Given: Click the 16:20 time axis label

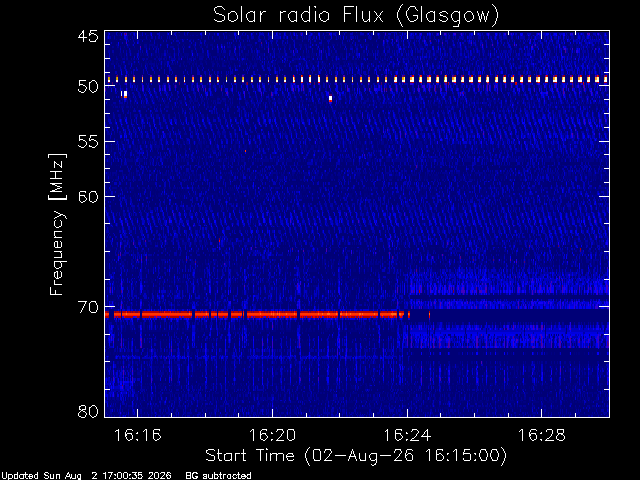Looking at the screenshot, I should coord(272,436).
